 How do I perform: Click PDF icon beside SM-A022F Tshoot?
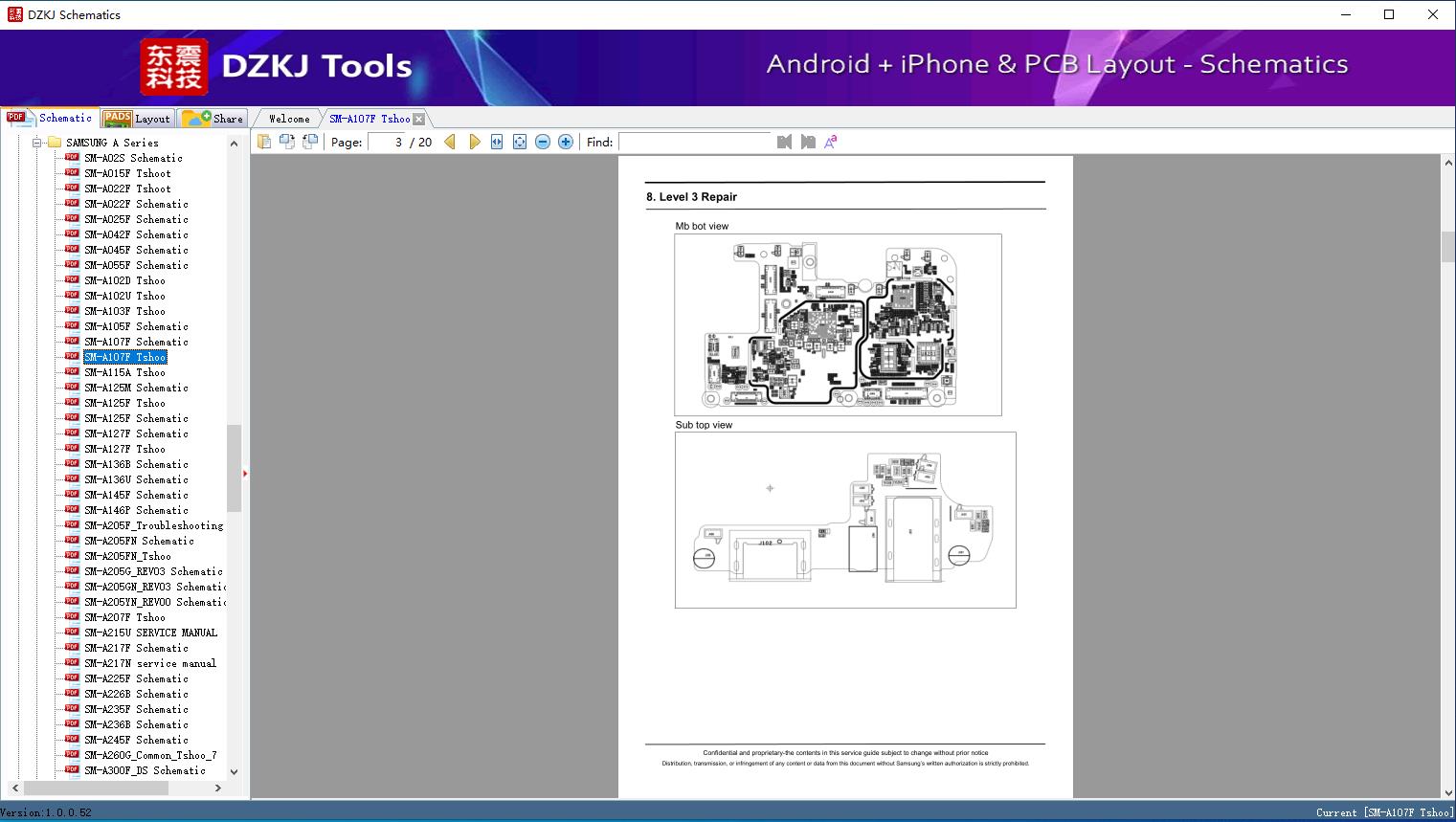(72, 188)
